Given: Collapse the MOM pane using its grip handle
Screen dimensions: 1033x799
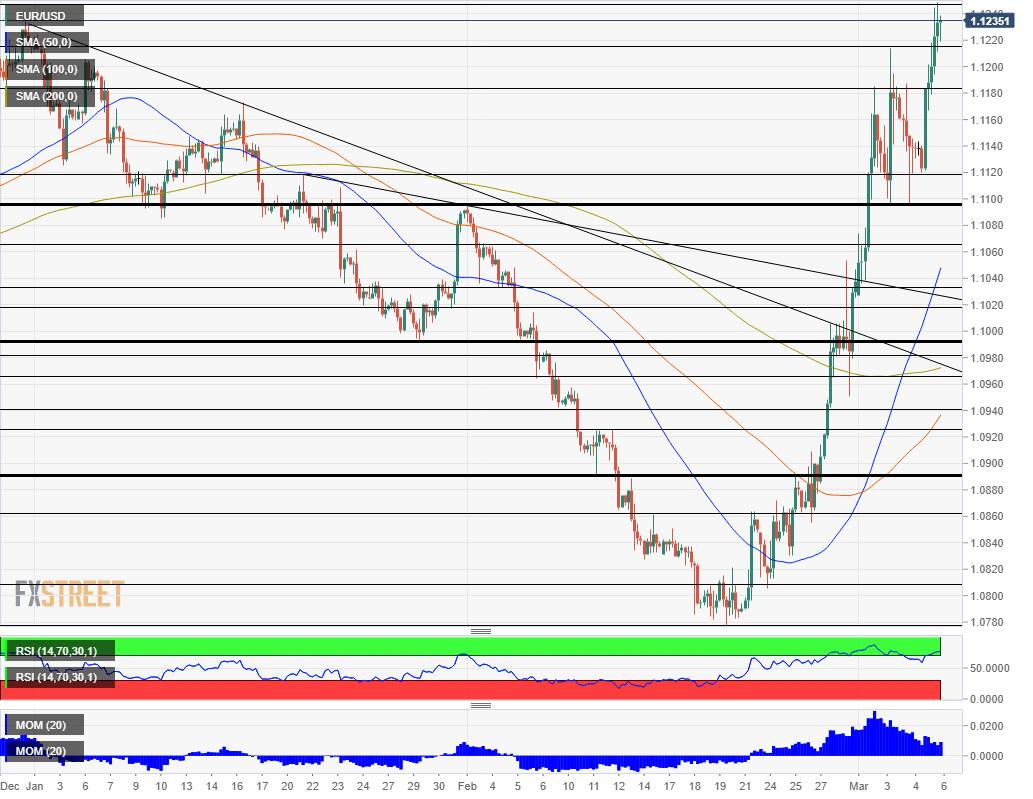Looking at the screenshot, I should coord(481,705).
